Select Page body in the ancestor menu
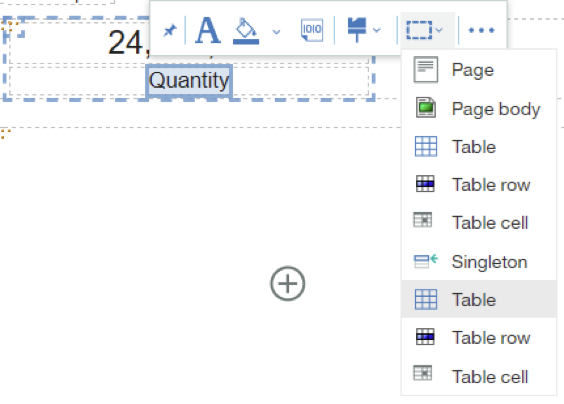 (x=479, y=108)
